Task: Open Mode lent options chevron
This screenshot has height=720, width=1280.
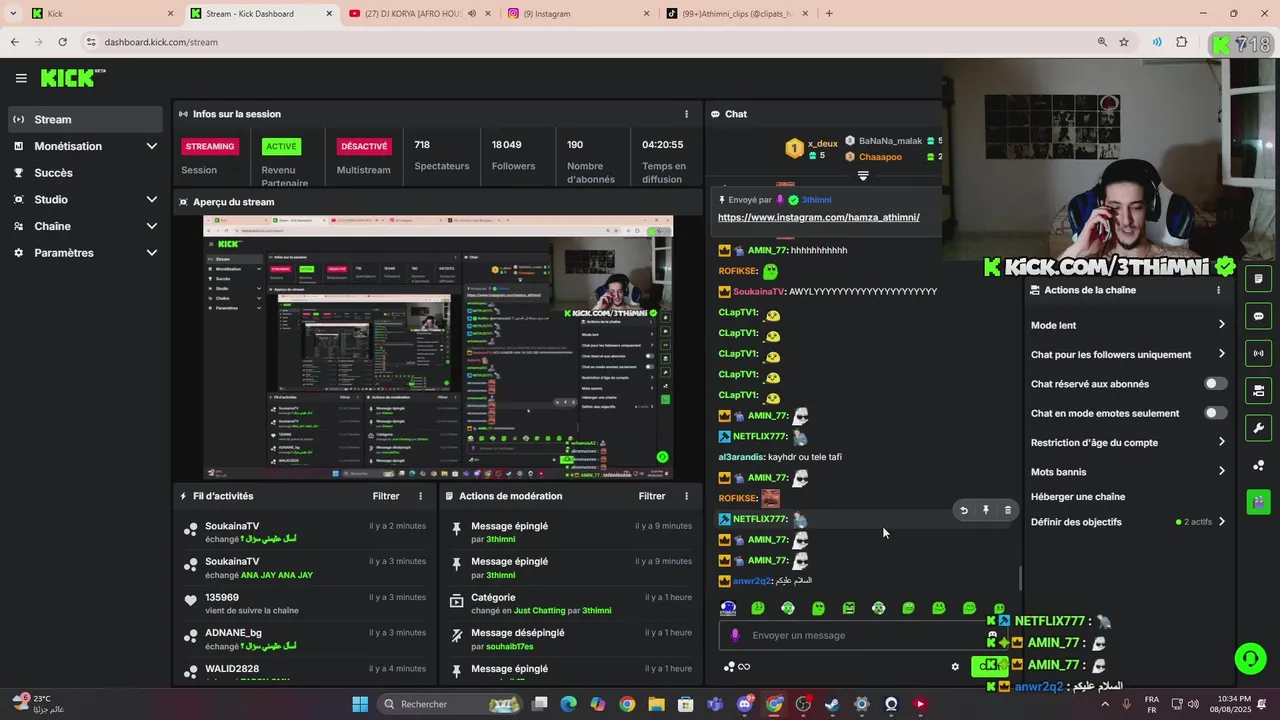Action: point(1221,325)
